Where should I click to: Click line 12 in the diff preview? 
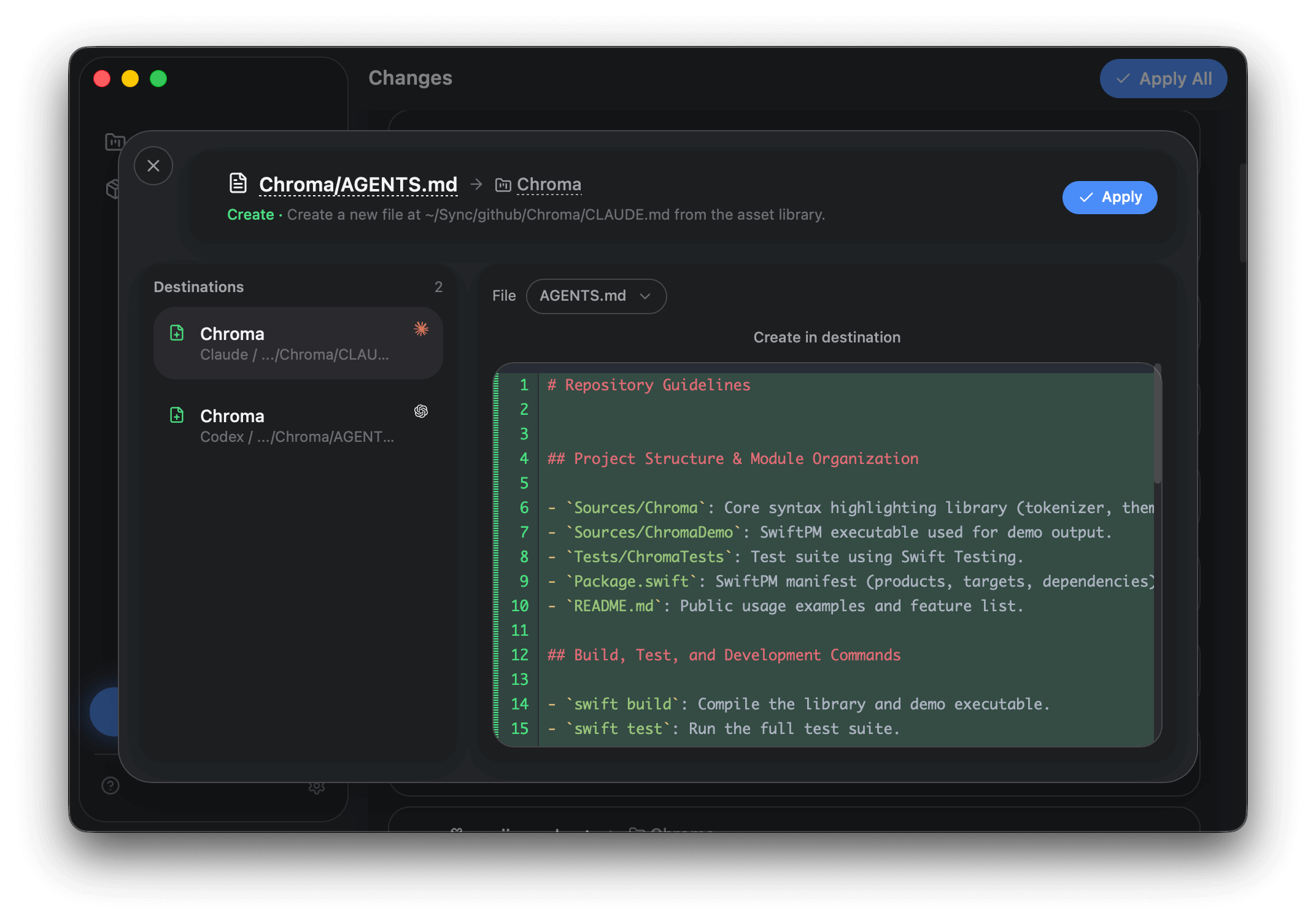pos(724,655)
